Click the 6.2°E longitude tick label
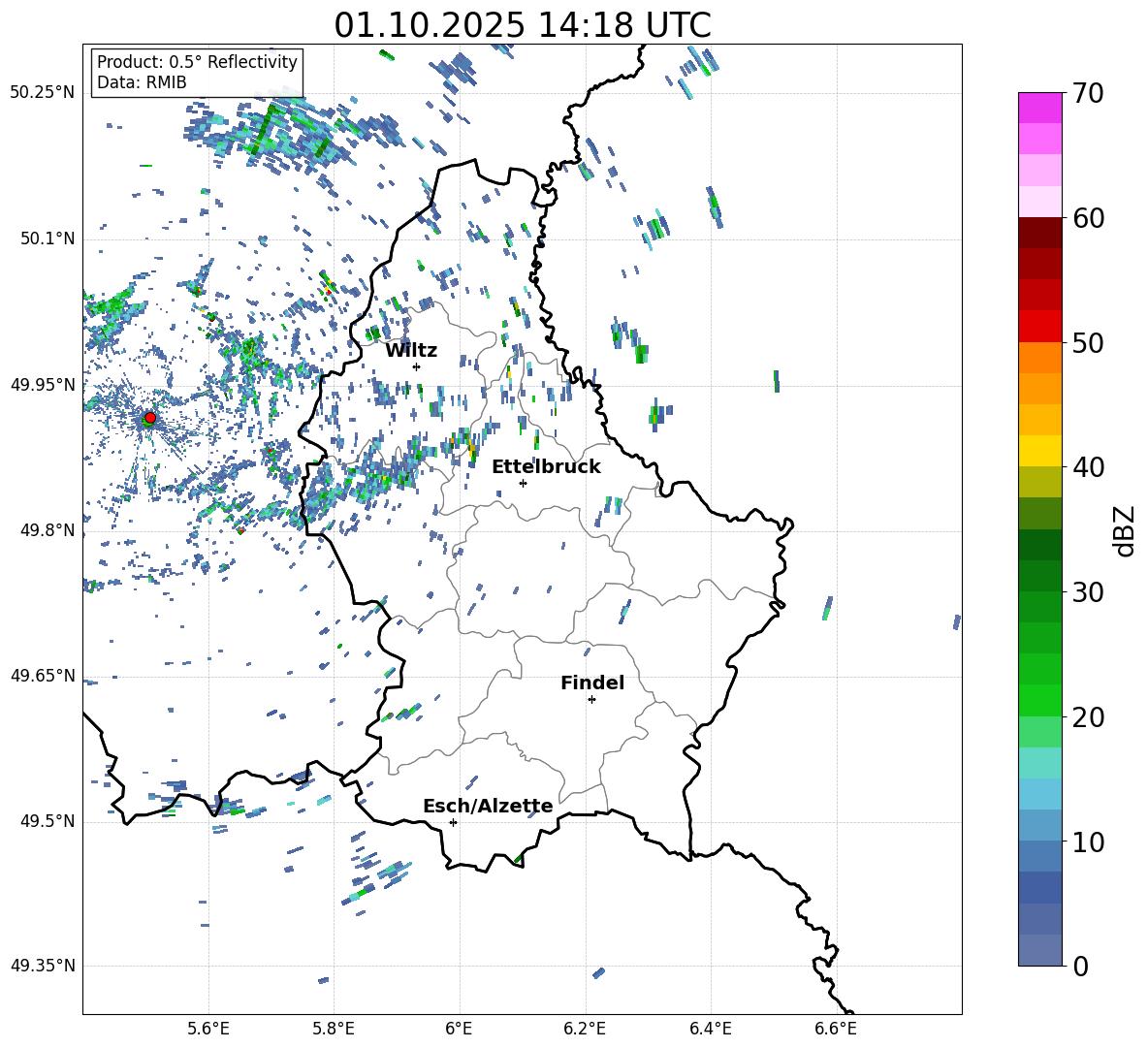1148x1048 pixels. tap(586, 1028)
